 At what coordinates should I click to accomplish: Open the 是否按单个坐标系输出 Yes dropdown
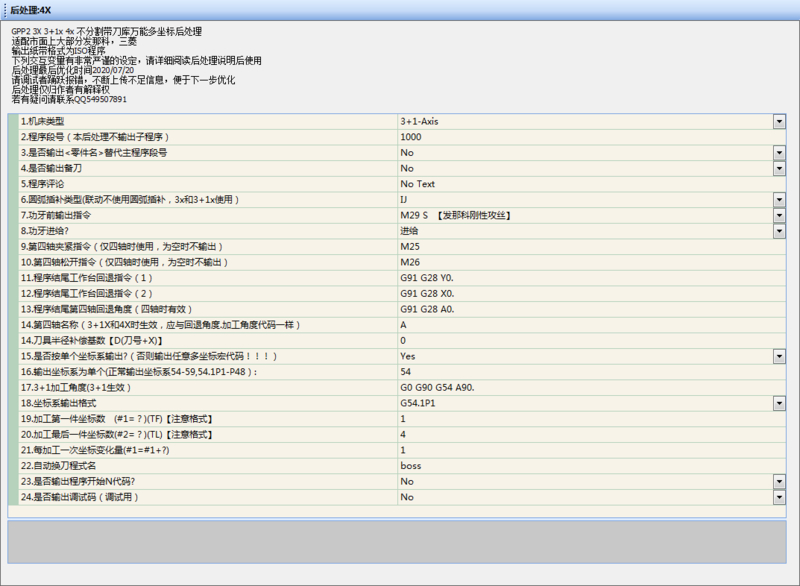[x=779, y=356]
